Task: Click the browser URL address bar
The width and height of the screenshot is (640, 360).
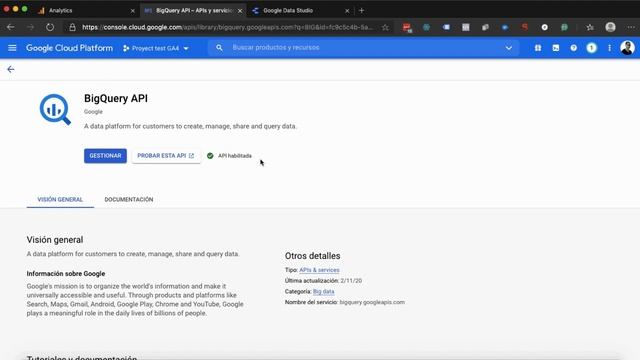Action: (x=227, y=27)
